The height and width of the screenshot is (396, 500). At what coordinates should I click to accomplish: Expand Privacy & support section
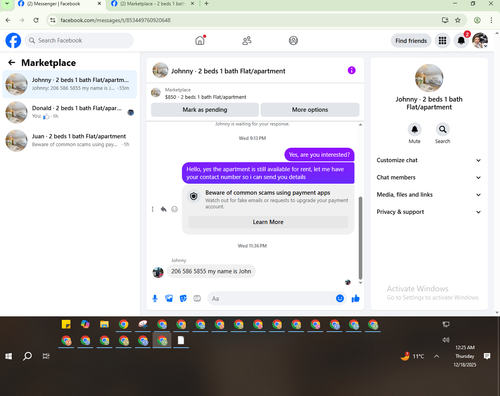[429, 212]
